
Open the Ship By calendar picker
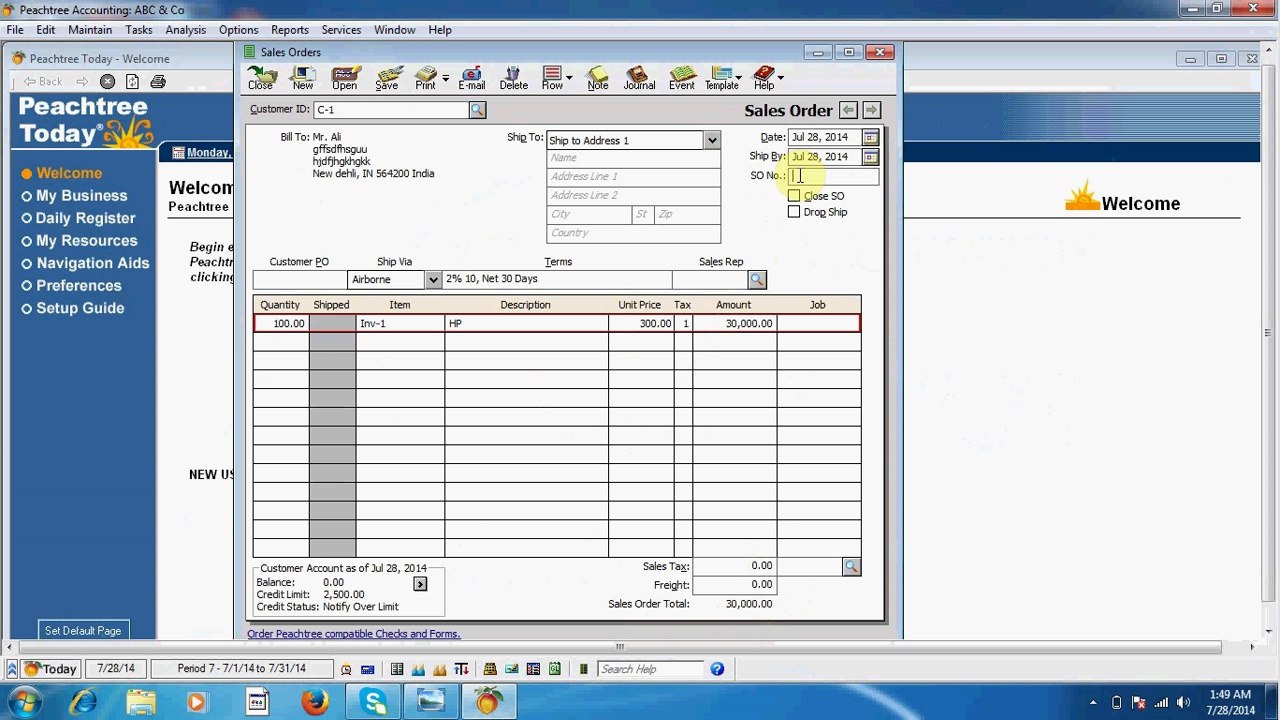pyautogui.click(x=871, y=157)
